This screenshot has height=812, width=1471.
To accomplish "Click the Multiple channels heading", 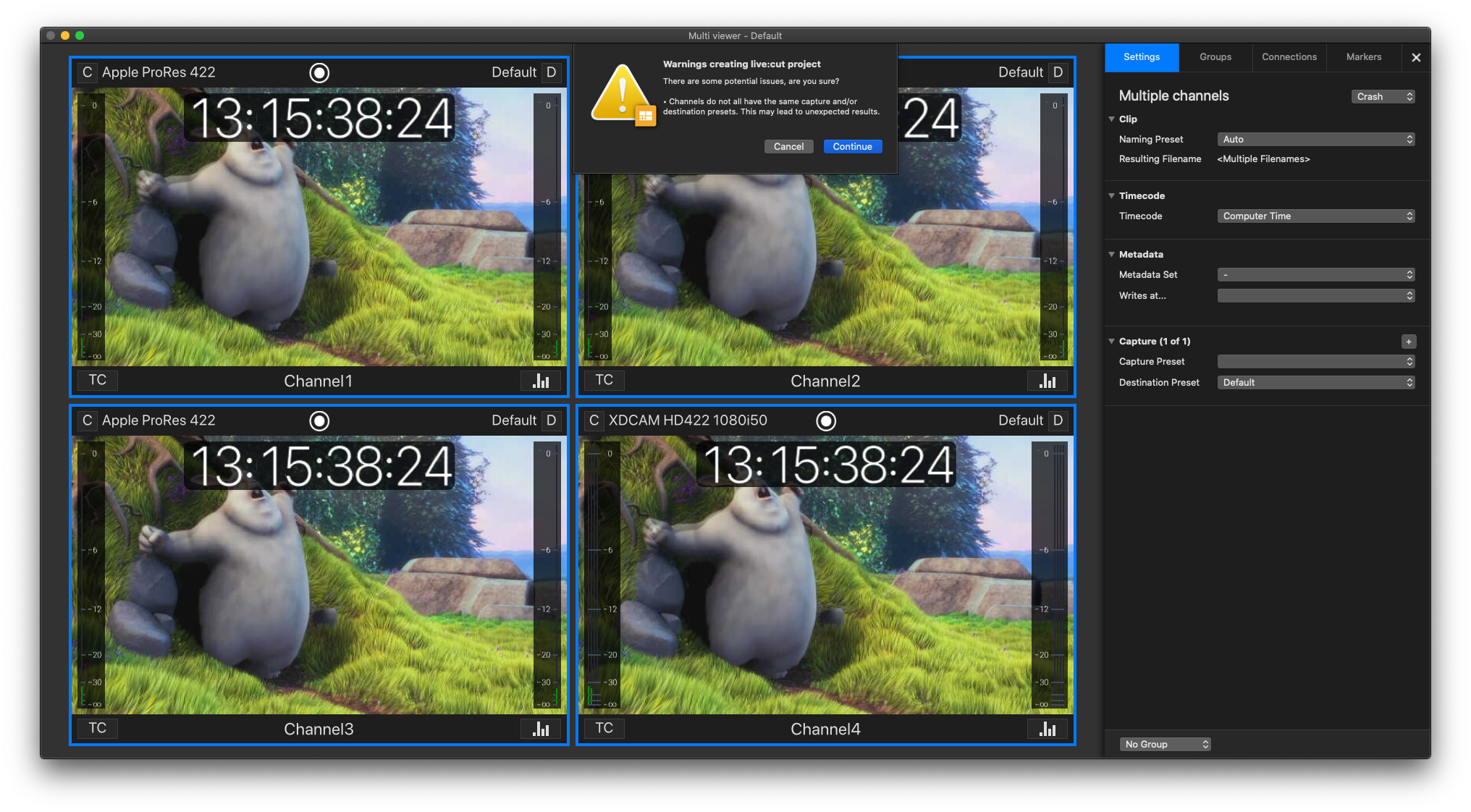I will [x=1173, y=96].
